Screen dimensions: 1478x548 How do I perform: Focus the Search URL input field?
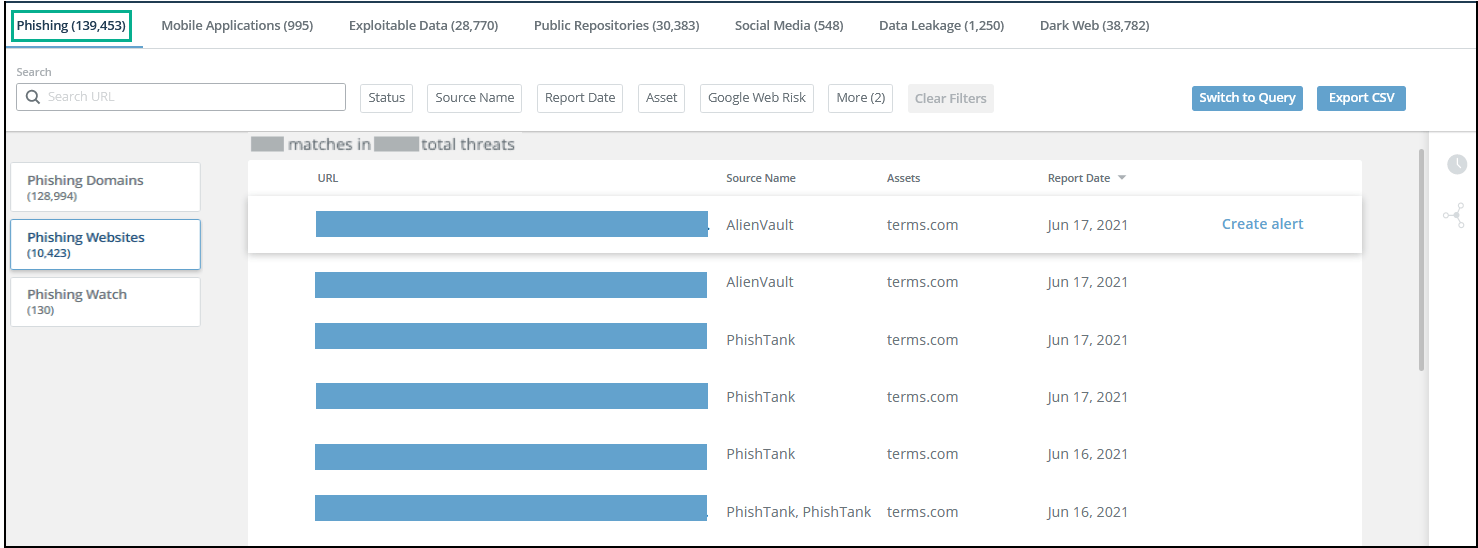coord(190,97)
